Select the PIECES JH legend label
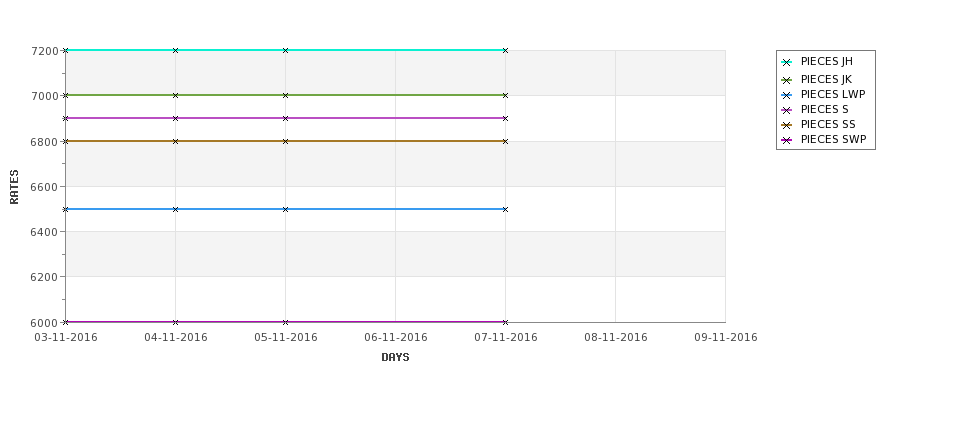975x429 pixels. pos(826,62)
